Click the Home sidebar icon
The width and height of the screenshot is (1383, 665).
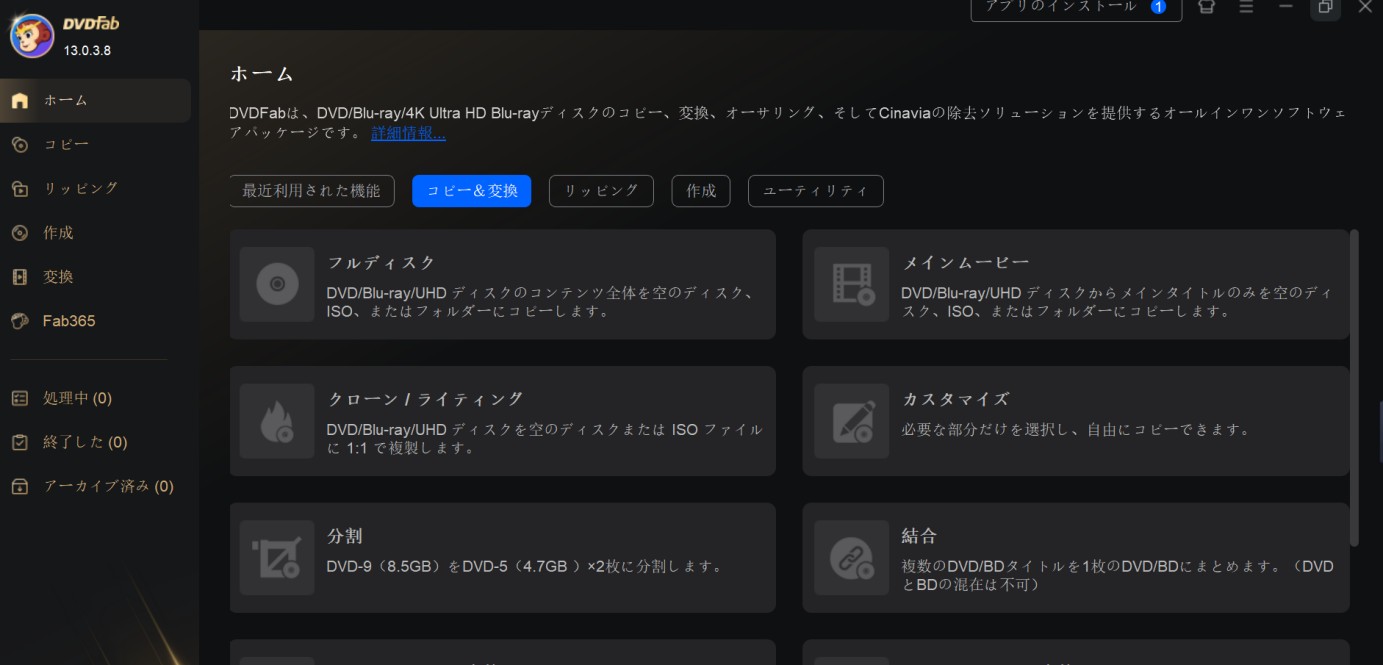pos(20,100)
